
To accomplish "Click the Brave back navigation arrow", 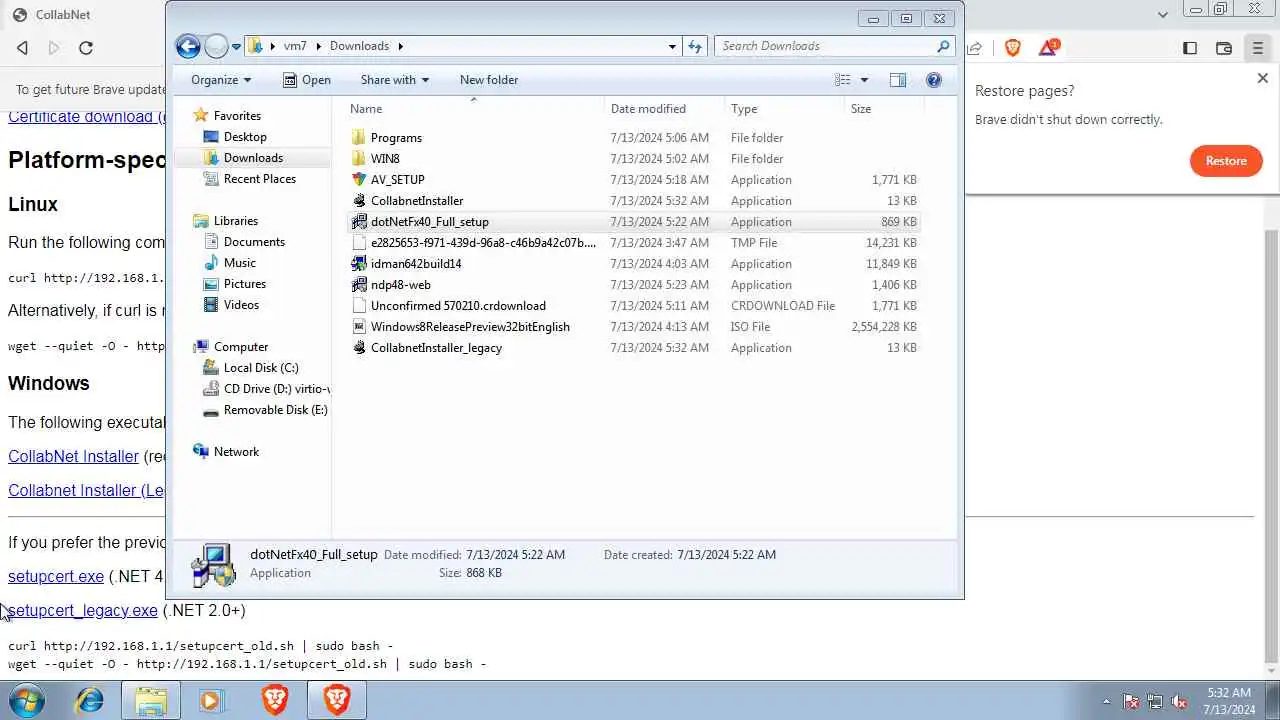I will (22, 48).
